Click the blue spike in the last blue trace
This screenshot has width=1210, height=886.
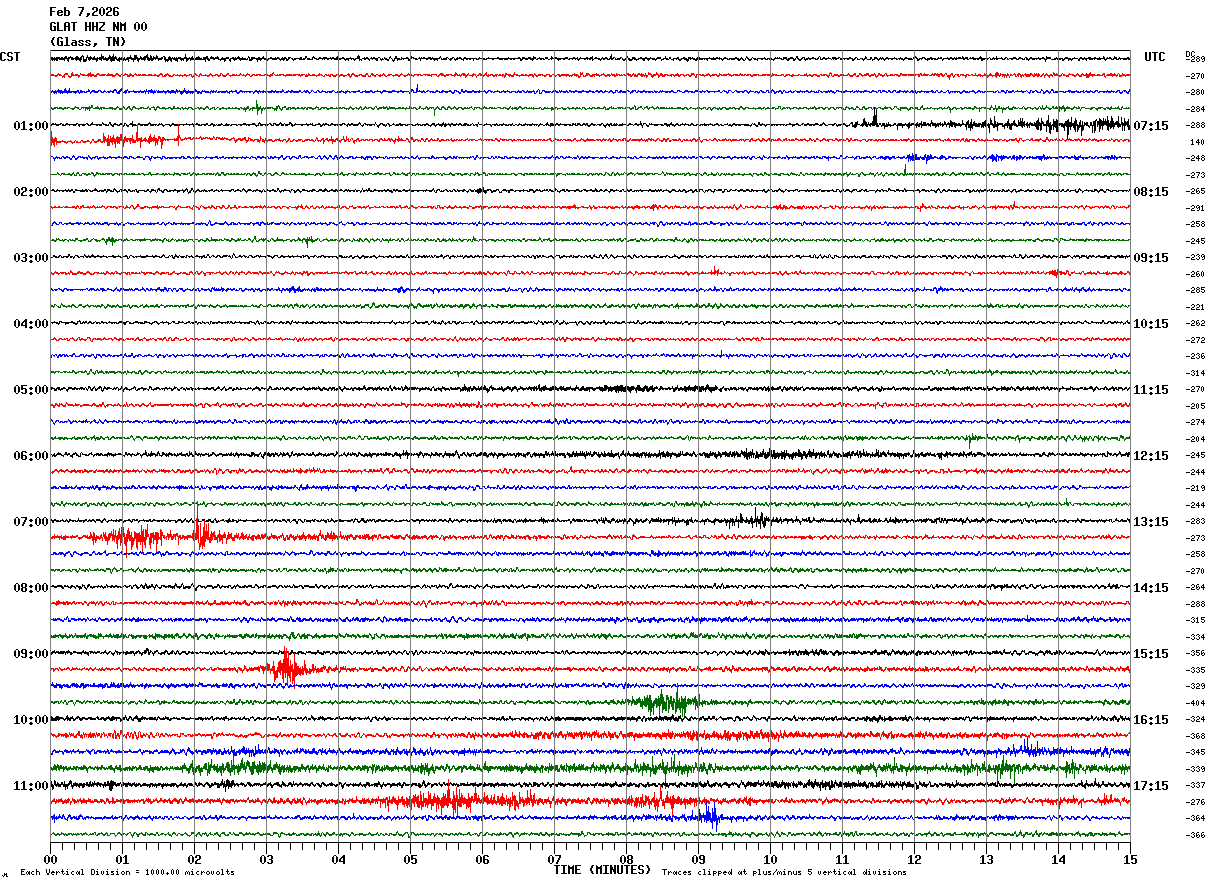pyautogui.click(x=710, y=816)
